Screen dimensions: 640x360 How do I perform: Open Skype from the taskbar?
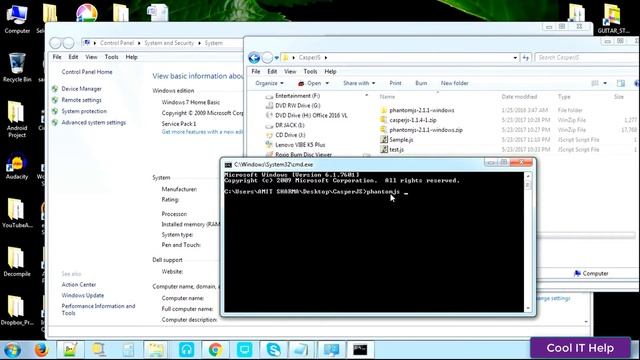coord(273,350)
